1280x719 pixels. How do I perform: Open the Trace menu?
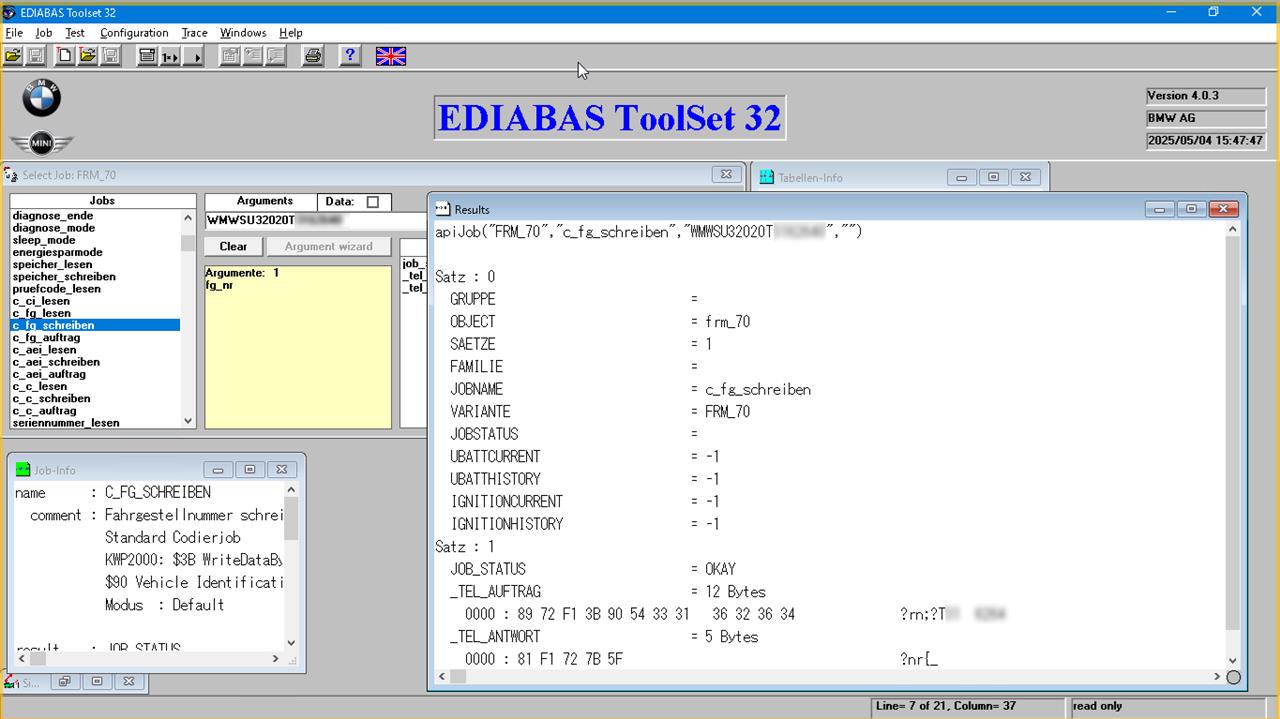point(194,33)
